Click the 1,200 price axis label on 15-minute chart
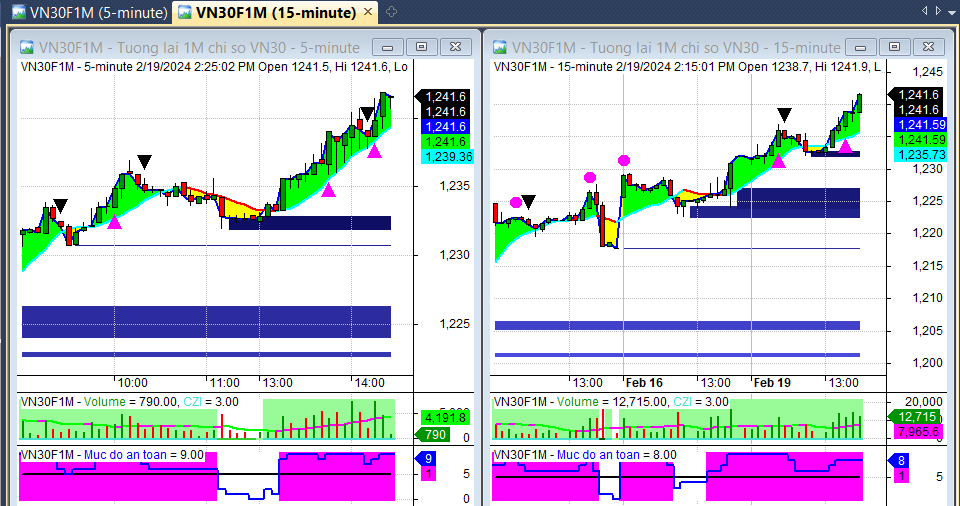960x506 pixels. pos(928,363)
